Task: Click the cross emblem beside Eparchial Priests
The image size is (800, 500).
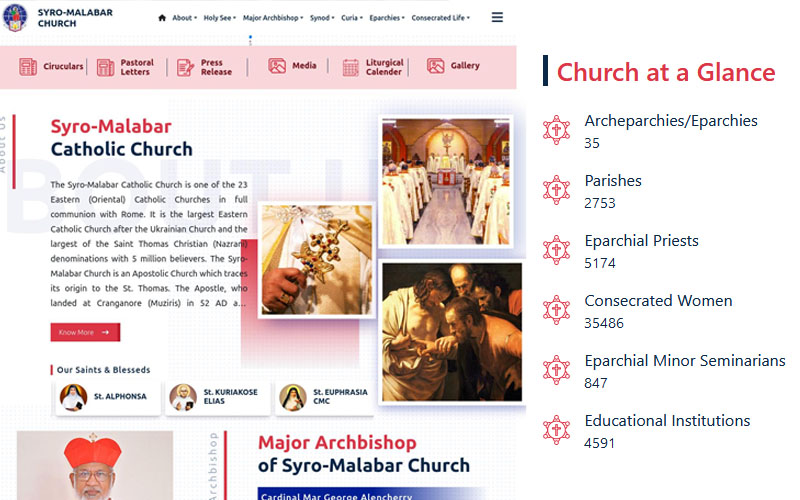Action: pyautogui.click(x=556, y=250)
